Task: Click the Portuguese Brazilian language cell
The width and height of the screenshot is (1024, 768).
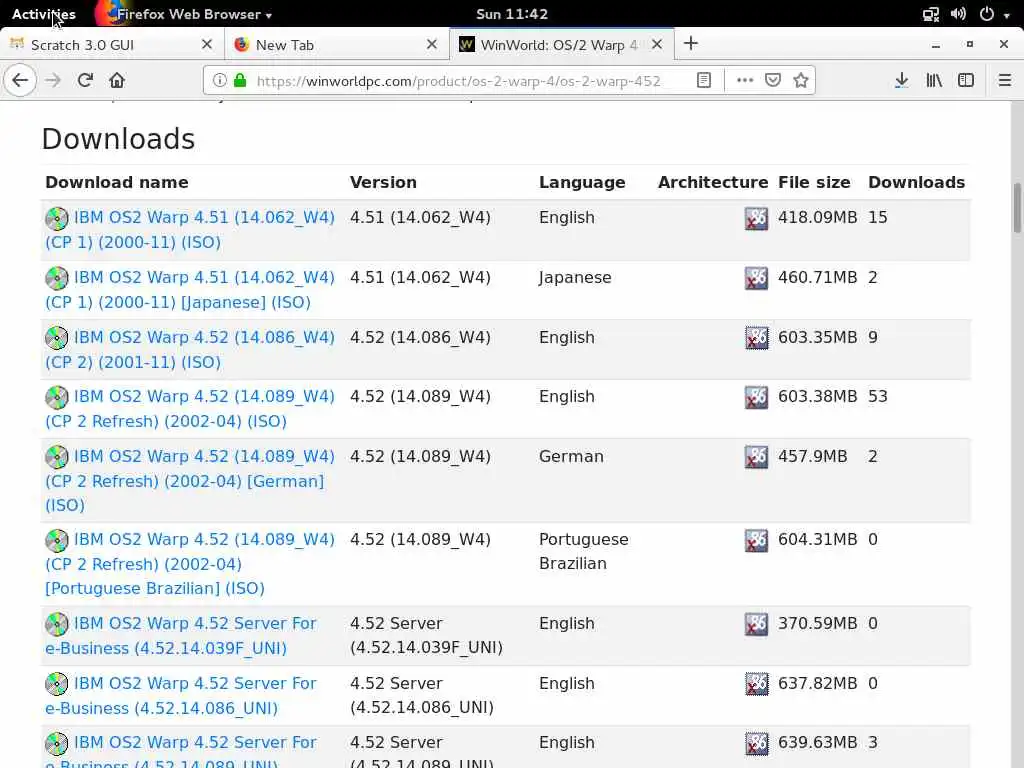Action: pos(583,551)
